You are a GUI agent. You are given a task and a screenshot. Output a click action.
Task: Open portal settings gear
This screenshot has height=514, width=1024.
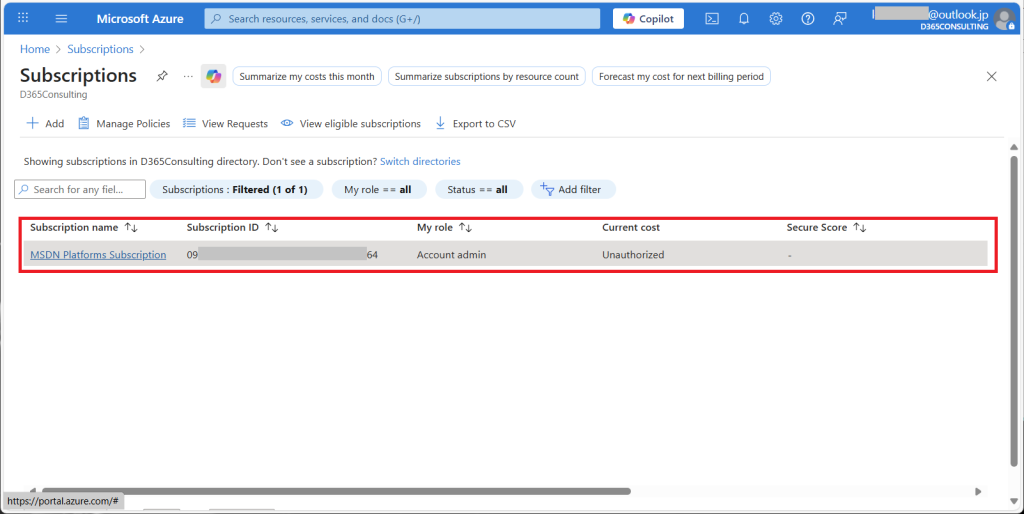point(776,19)
